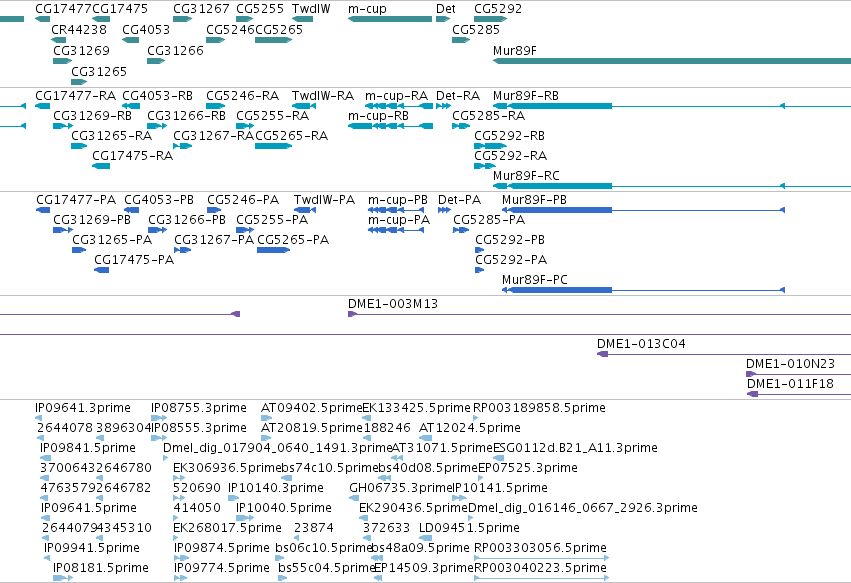Select the CG31266 gene label

pyautogui.click(x=175, y=50)
